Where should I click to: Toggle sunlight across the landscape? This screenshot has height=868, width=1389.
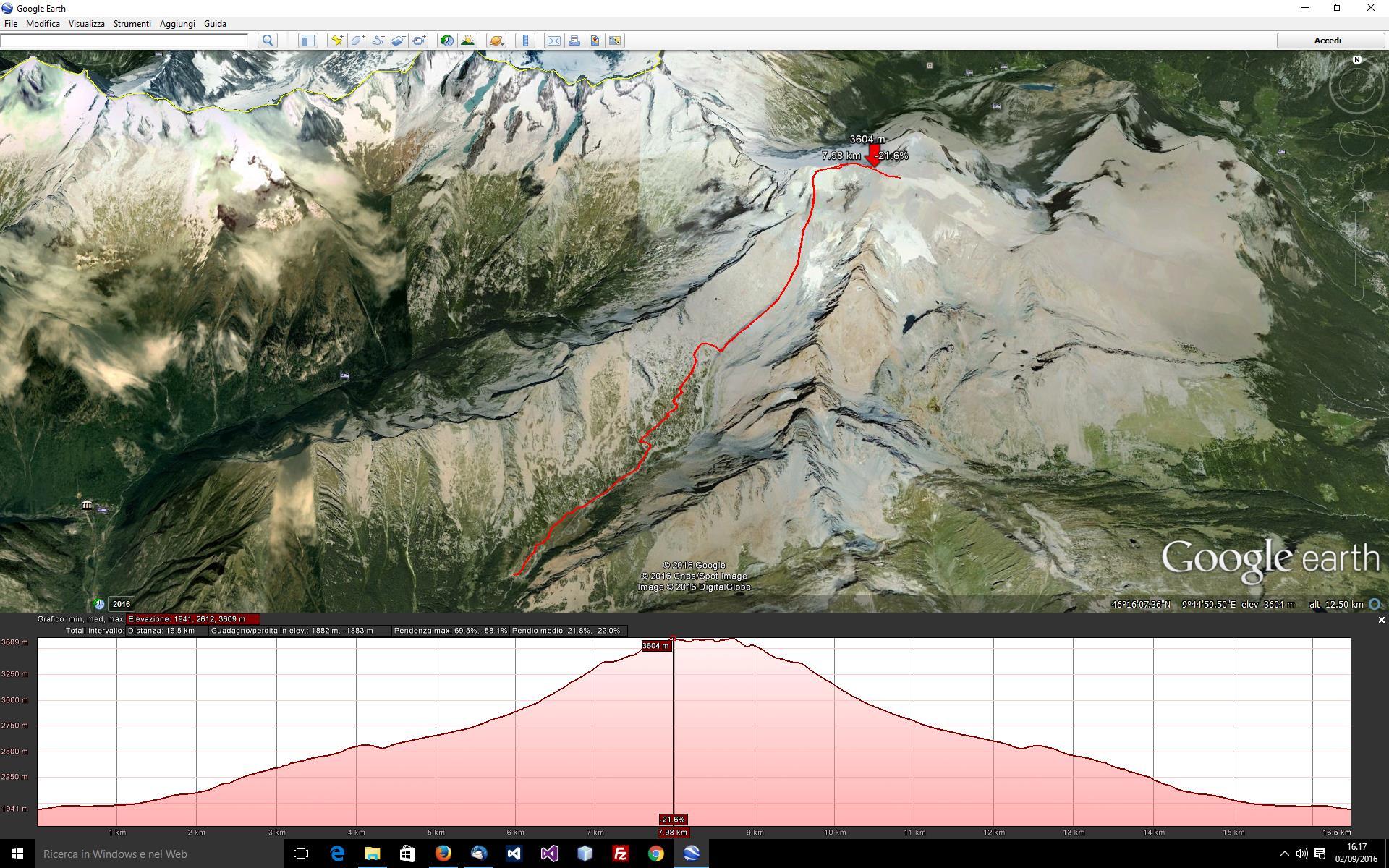click(467, 41)
